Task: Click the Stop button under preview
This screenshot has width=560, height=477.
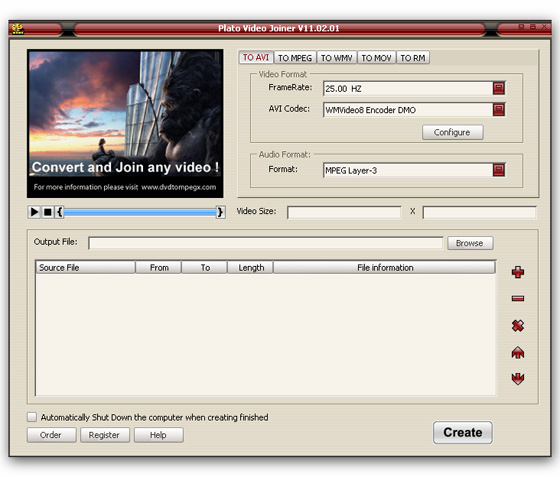Action: point(47,212)
